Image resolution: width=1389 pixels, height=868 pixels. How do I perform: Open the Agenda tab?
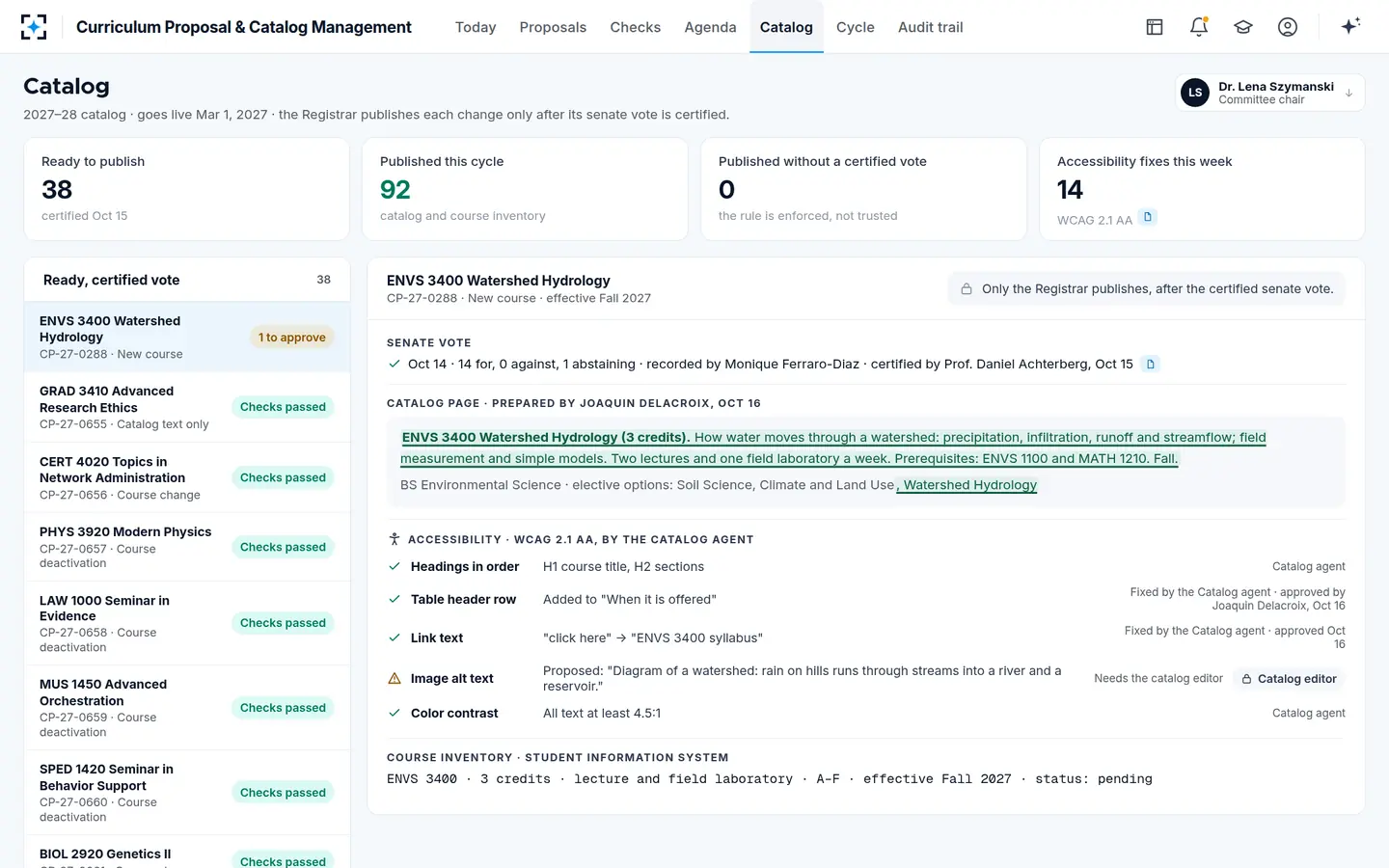click(710, 27)
